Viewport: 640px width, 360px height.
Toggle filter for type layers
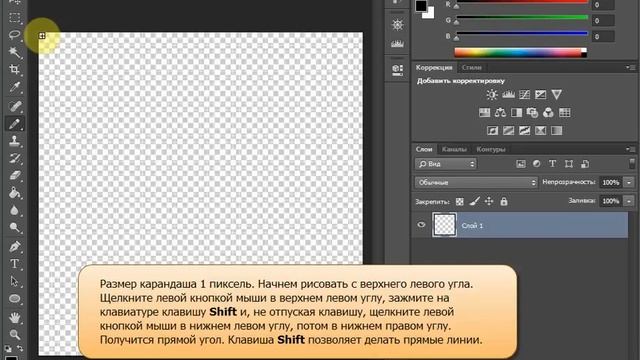[552, 164]
